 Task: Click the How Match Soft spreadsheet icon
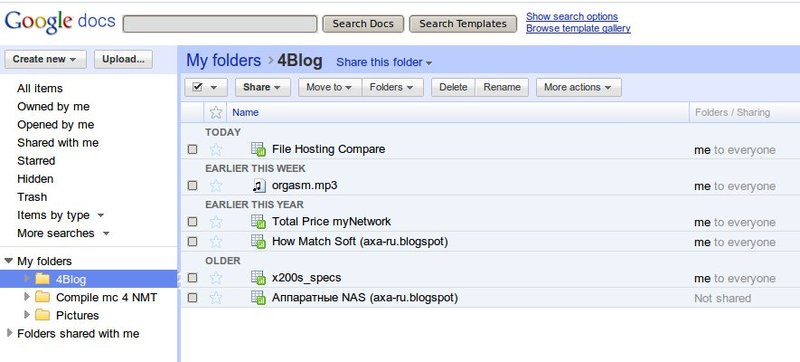259,241
